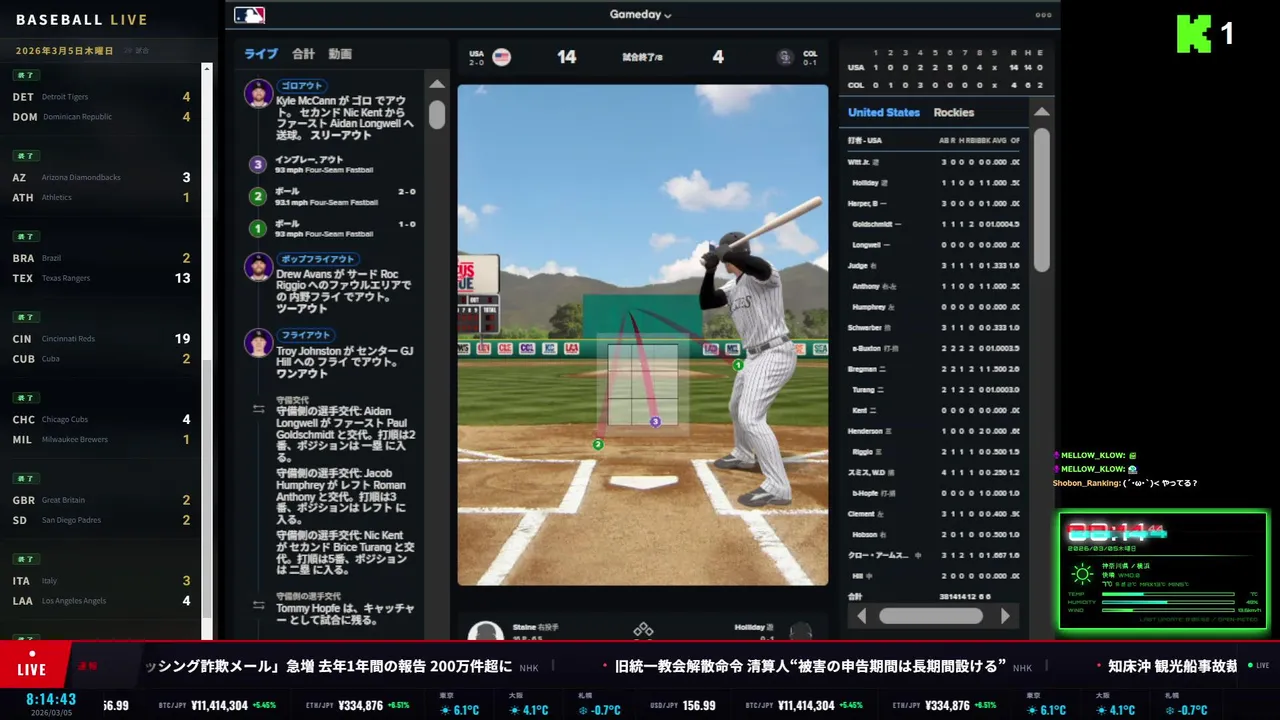Click pitcher Staine's avatar below field
Viewport: 1280px width, 720px height.
486,631
